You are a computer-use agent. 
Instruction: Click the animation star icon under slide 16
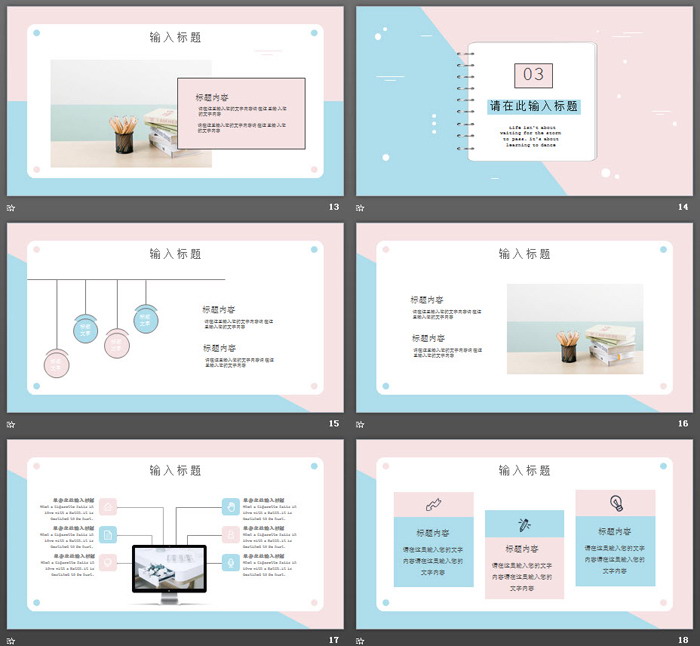click(360, 424)
